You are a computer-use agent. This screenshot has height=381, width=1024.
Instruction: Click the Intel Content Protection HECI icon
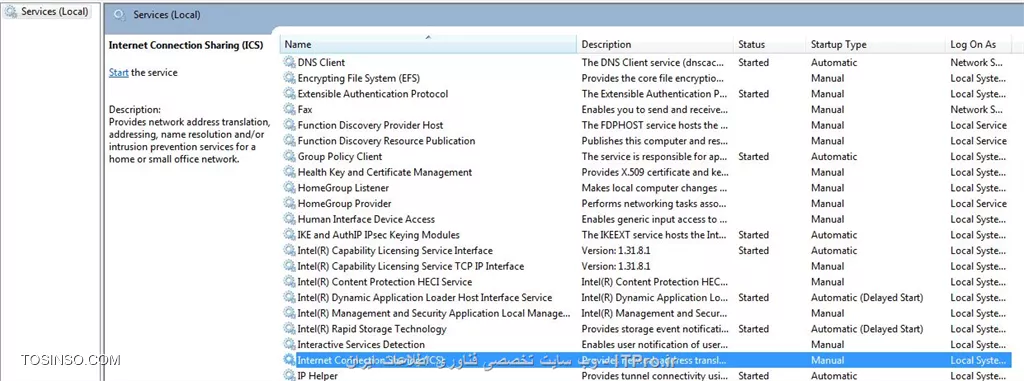point(289,282)
